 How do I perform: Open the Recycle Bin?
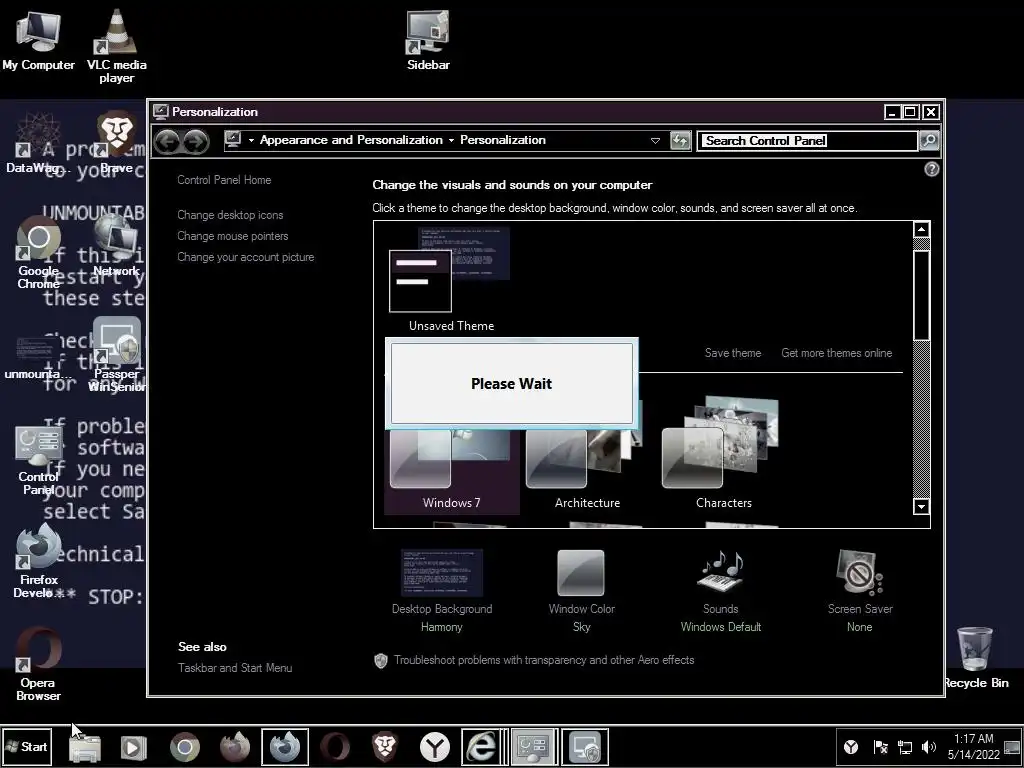tap(976, 657)
